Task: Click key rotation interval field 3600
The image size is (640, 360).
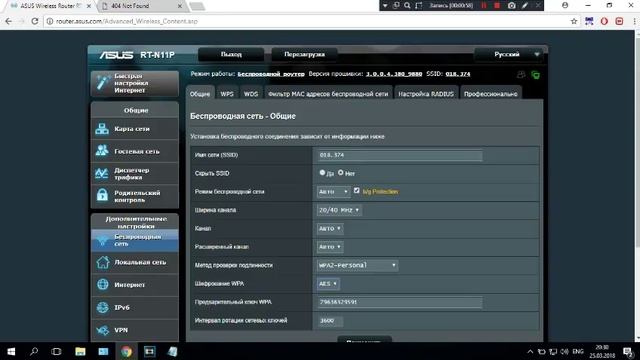Action: [330, 321]
